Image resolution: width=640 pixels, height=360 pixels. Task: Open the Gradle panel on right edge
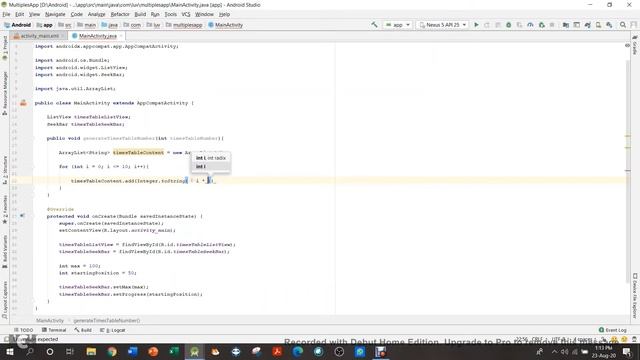(x=635, y=45)
